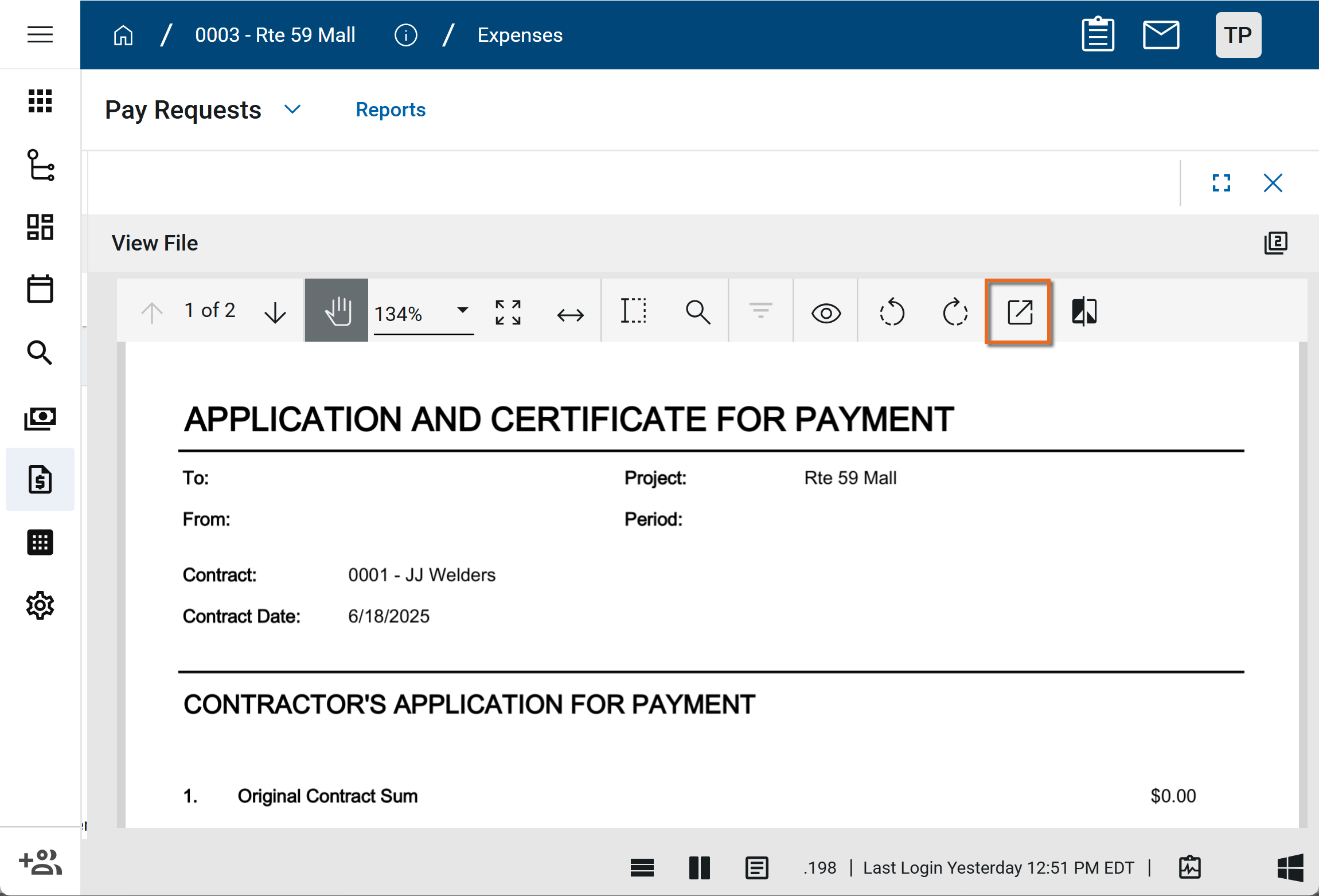Toggle fullscreen for the file panel

(1221, 183)
